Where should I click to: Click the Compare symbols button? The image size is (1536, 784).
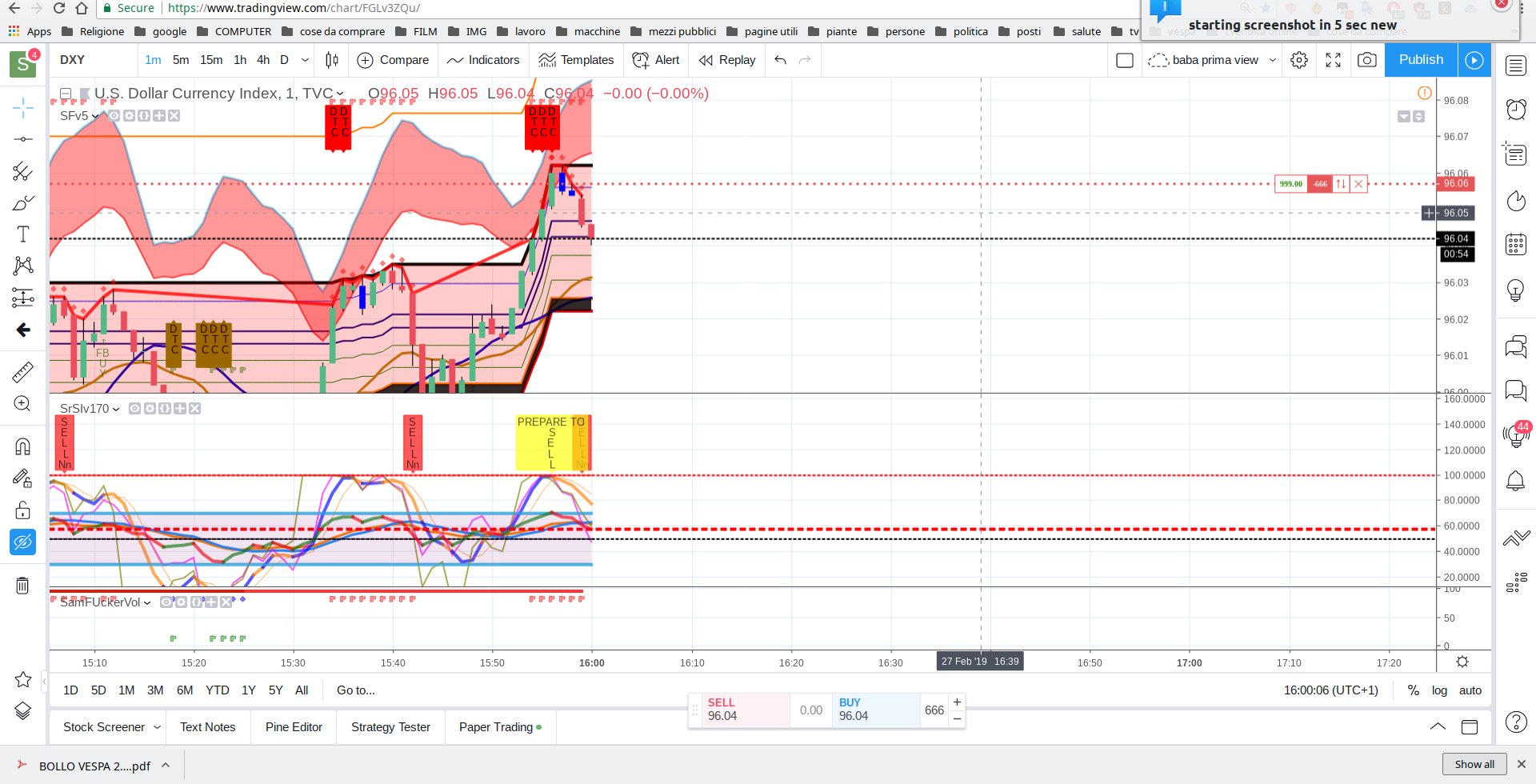point(393,60)
